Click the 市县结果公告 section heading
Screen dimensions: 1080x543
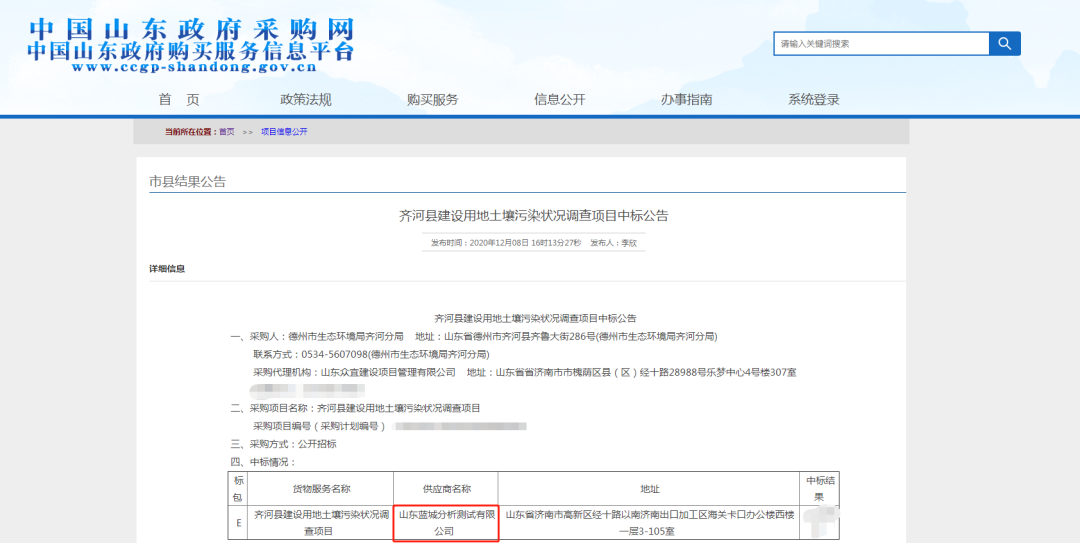[187, 182]
